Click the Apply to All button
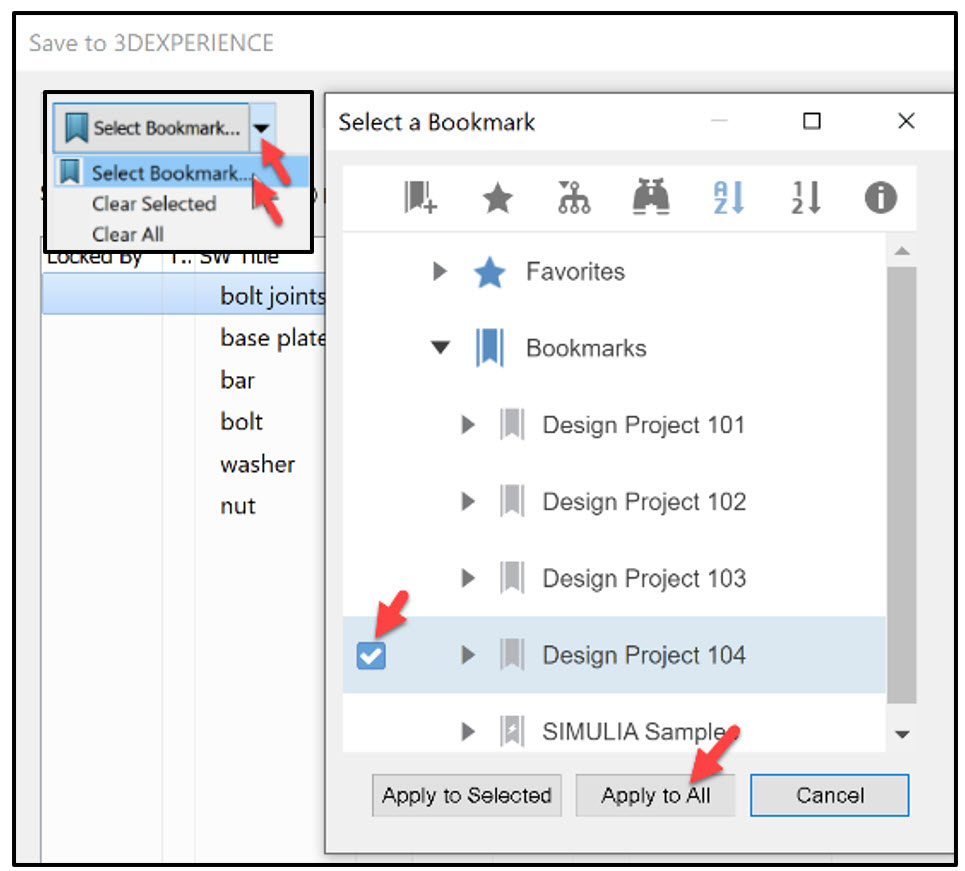965x871 pixels. coord(655,795)
